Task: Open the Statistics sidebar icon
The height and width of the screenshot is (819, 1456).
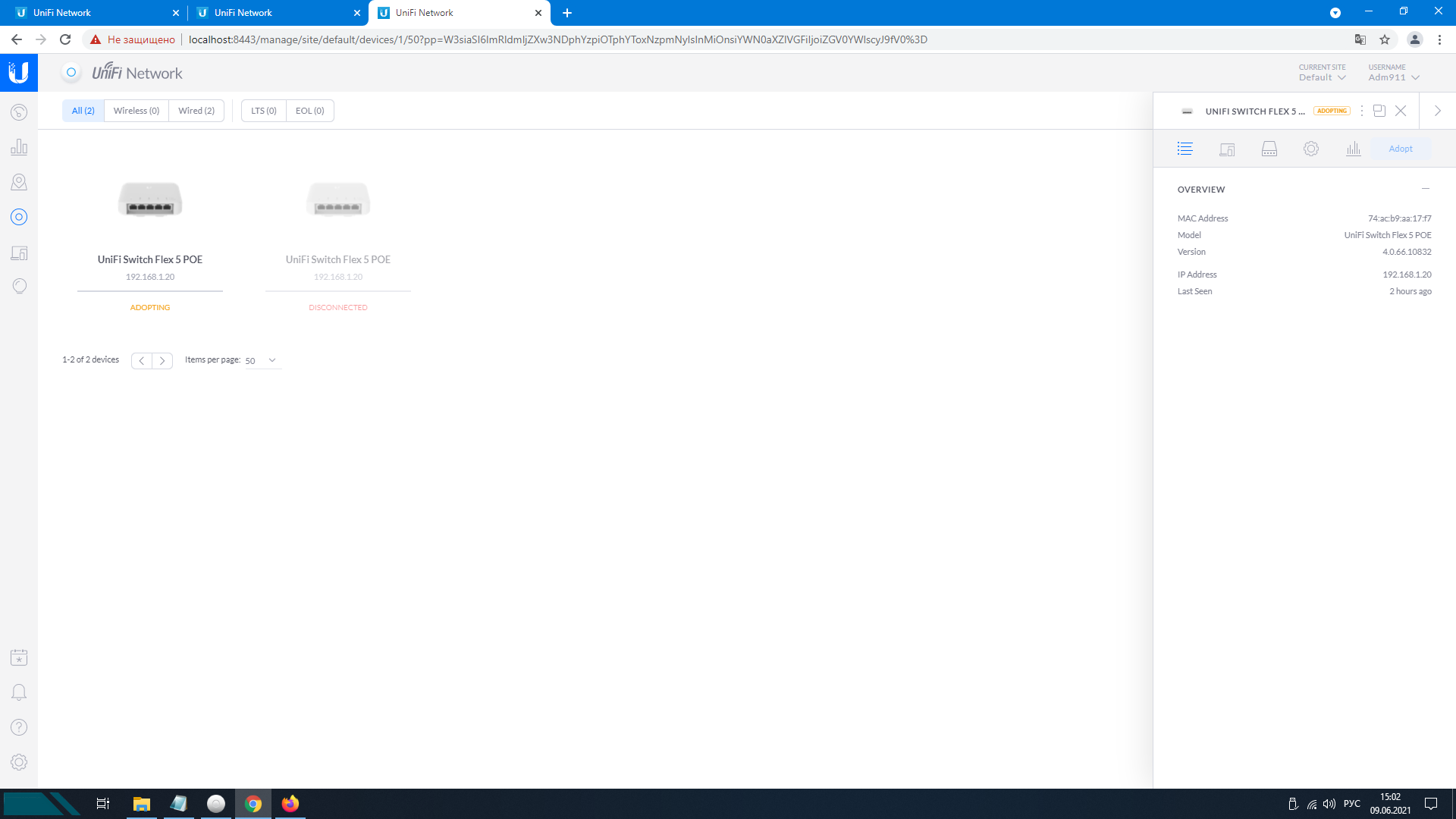Action: pyautogui.click(x=19, y=147)
